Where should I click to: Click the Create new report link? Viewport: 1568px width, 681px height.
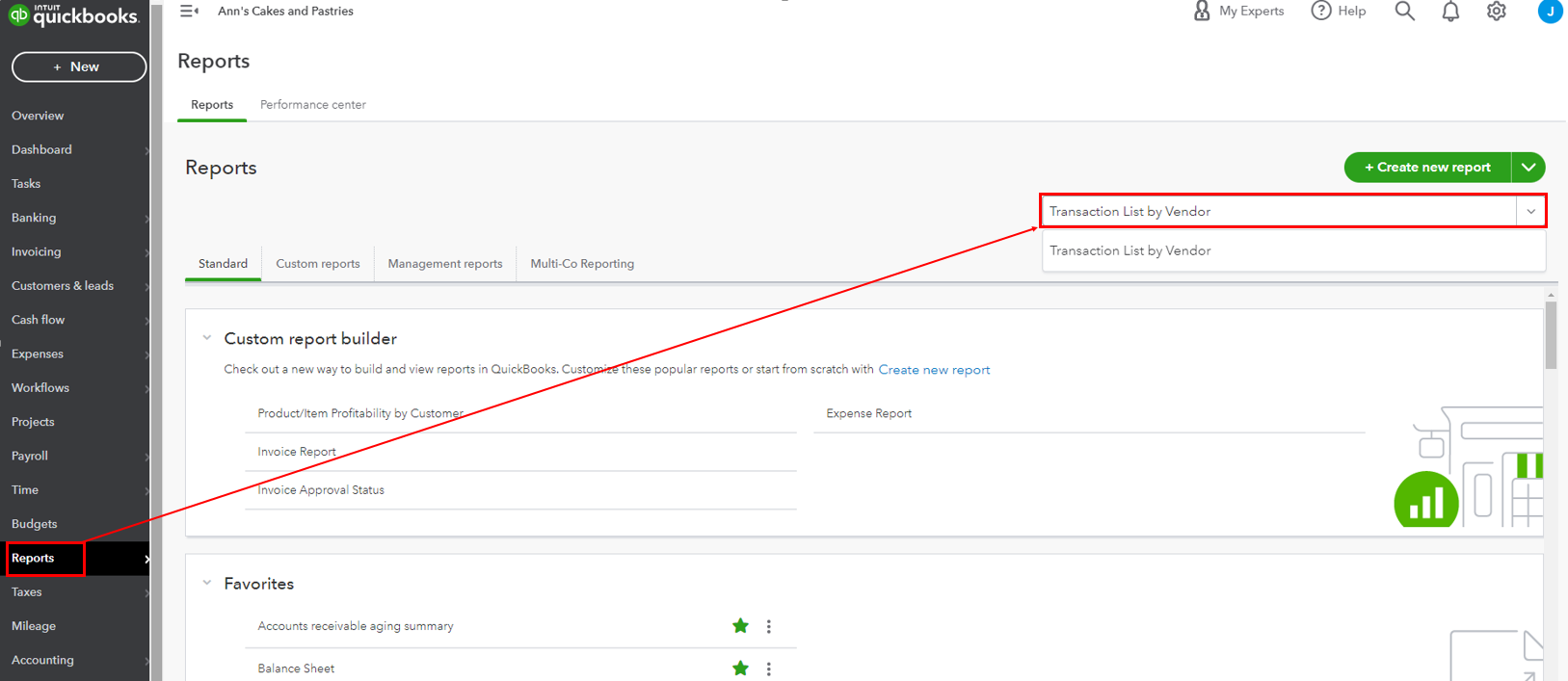(x=934, y=370)
